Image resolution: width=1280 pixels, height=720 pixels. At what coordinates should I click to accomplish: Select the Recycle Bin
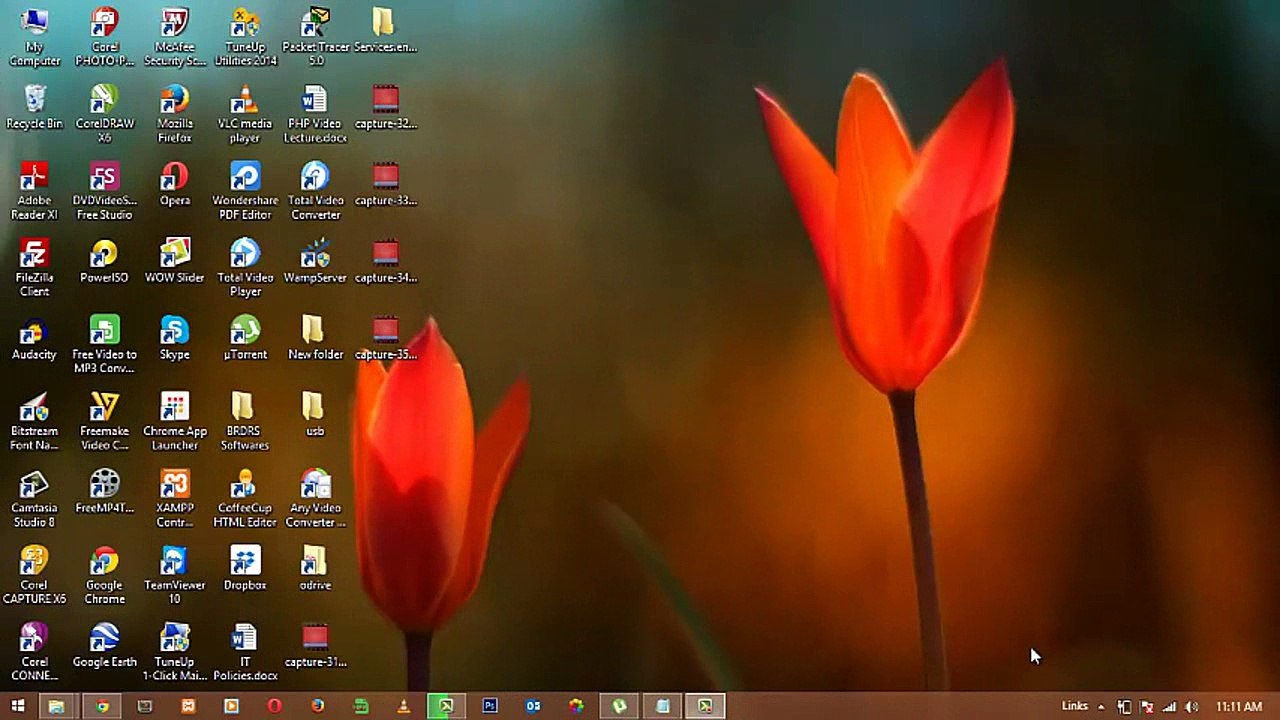[x=35, y=107]
